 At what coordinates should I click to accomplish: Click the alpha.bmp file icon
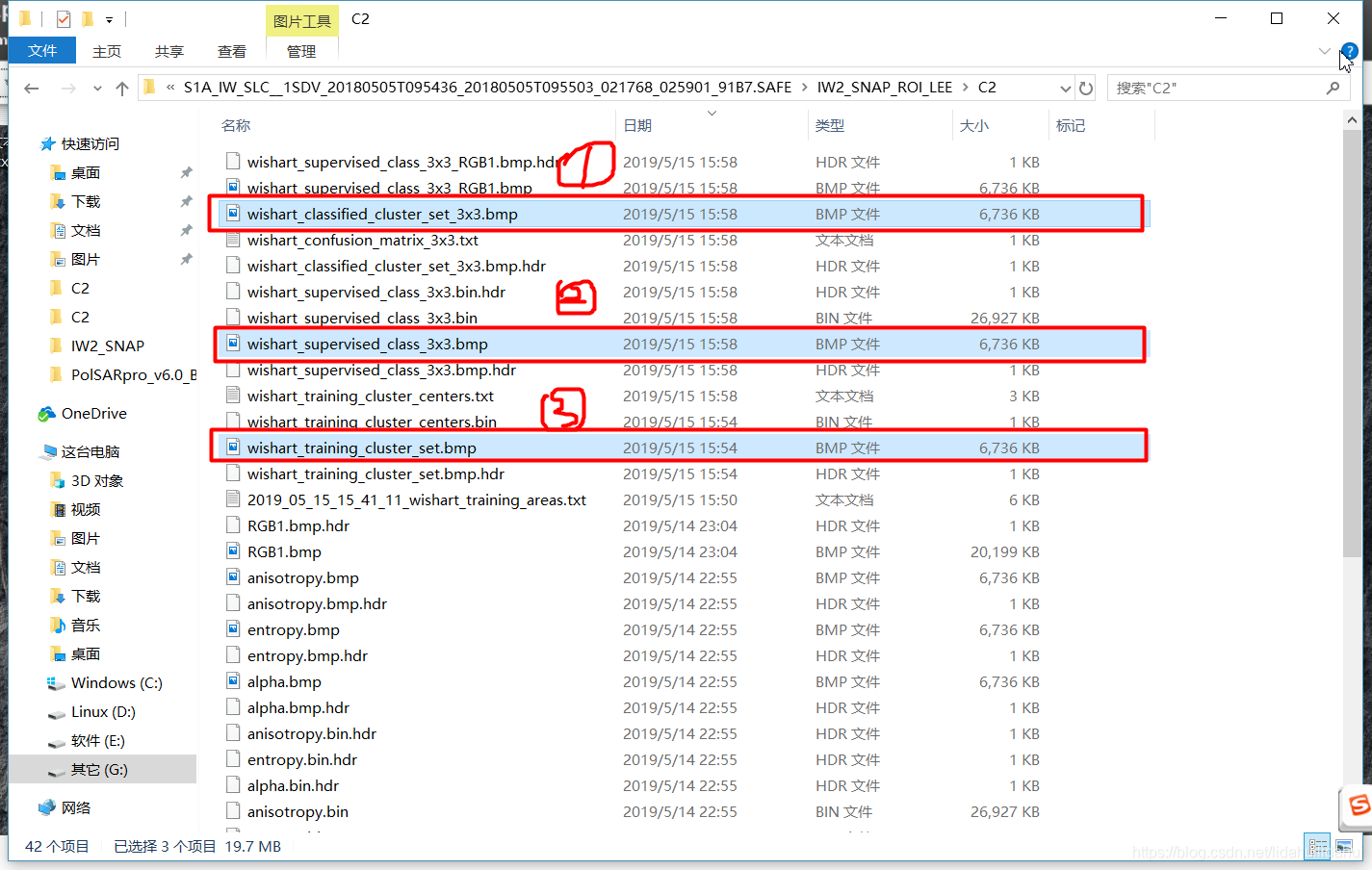(233, 681)
